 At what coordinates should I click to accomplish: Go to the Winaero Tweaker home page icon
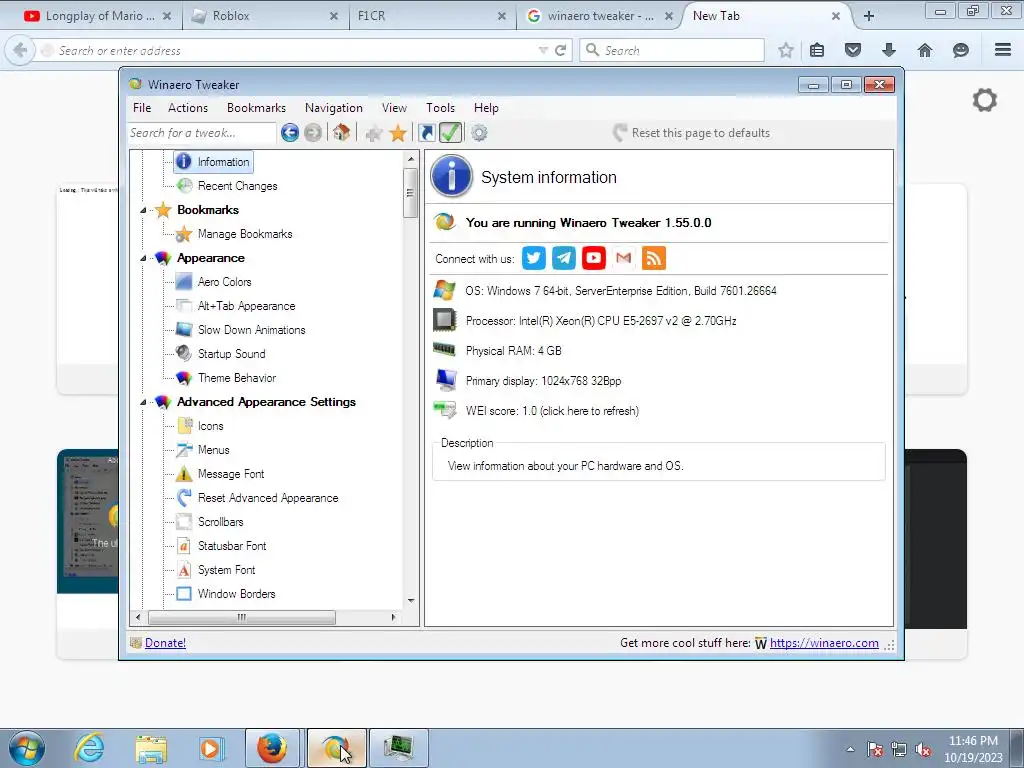(341, 133)
